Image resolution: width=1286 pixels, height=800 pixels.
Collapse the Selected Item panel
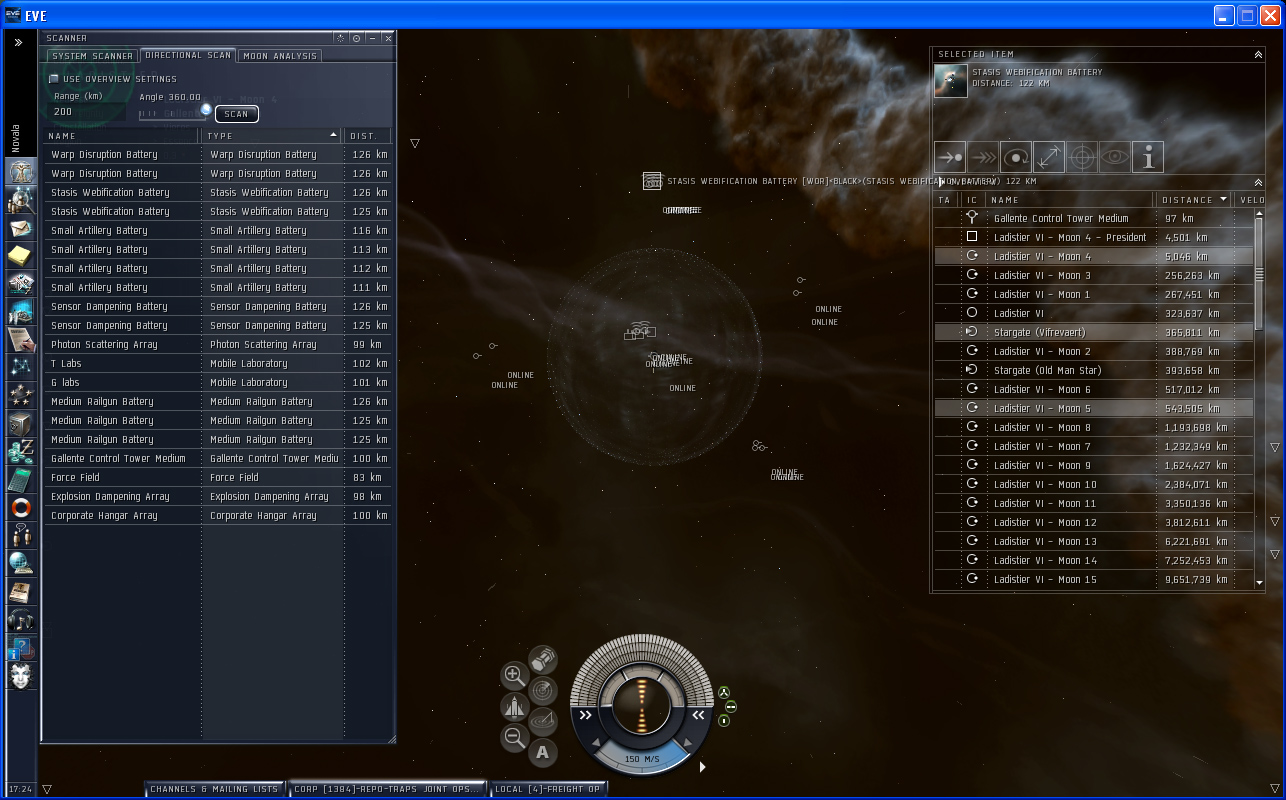tap(1258, 55)
